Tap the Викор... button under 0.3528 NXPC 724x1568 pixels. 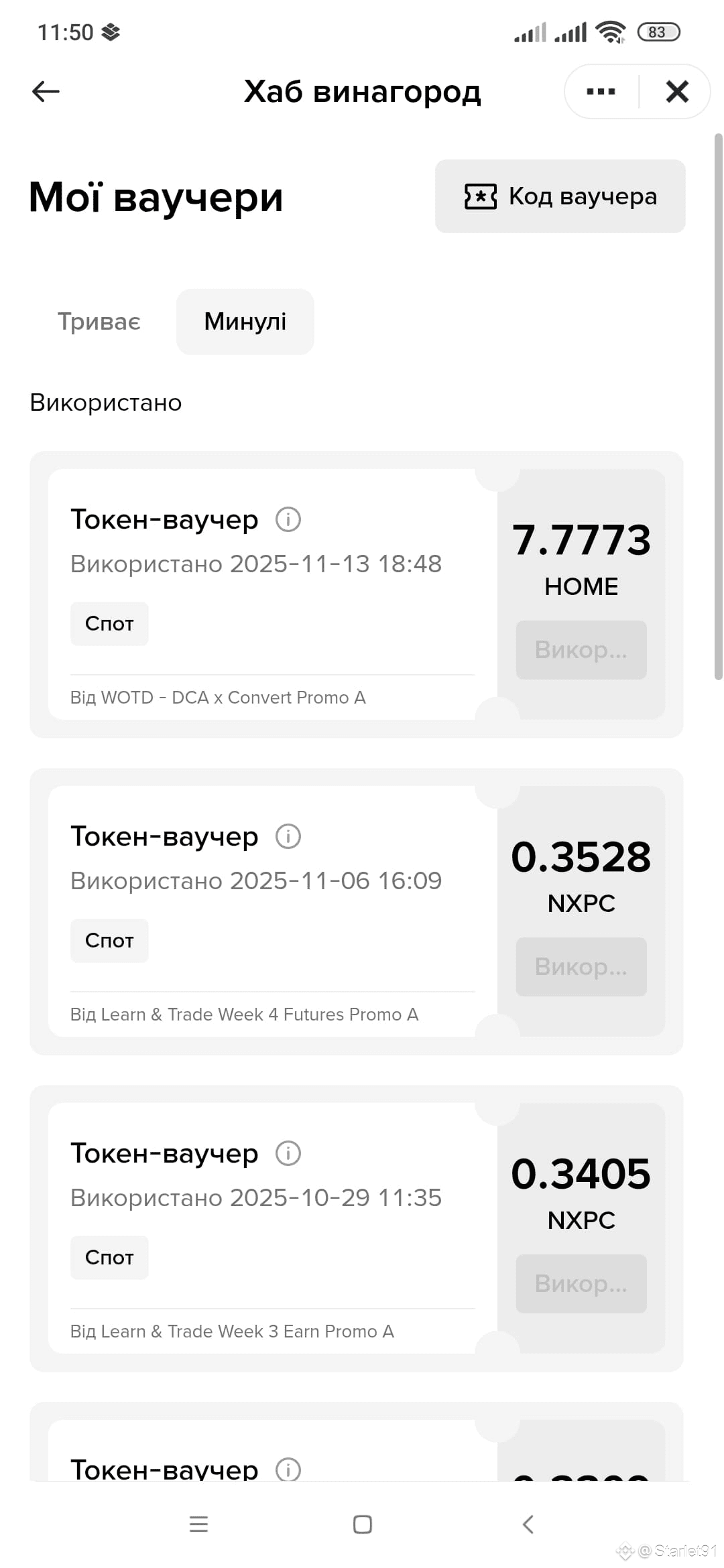(x=581, y=967)
